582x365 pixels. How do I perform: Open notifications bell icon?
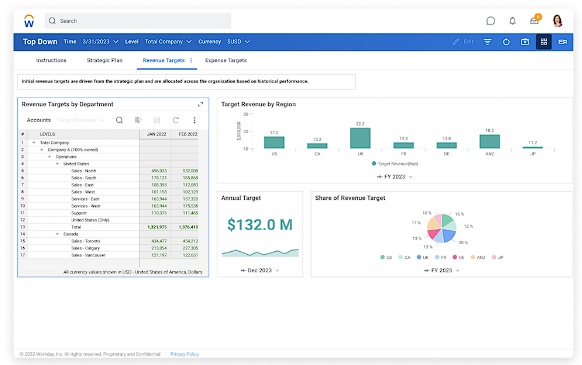tap(512, 21)
